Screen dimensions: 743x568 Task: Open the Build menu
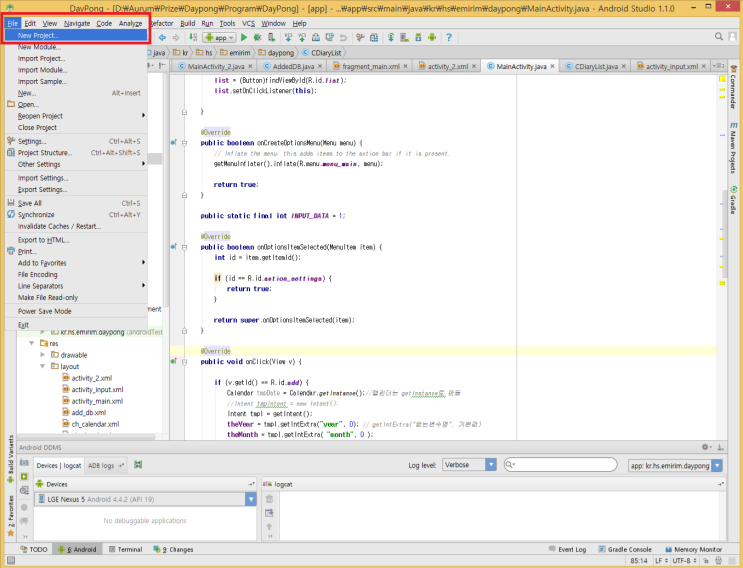coord(188,23)
